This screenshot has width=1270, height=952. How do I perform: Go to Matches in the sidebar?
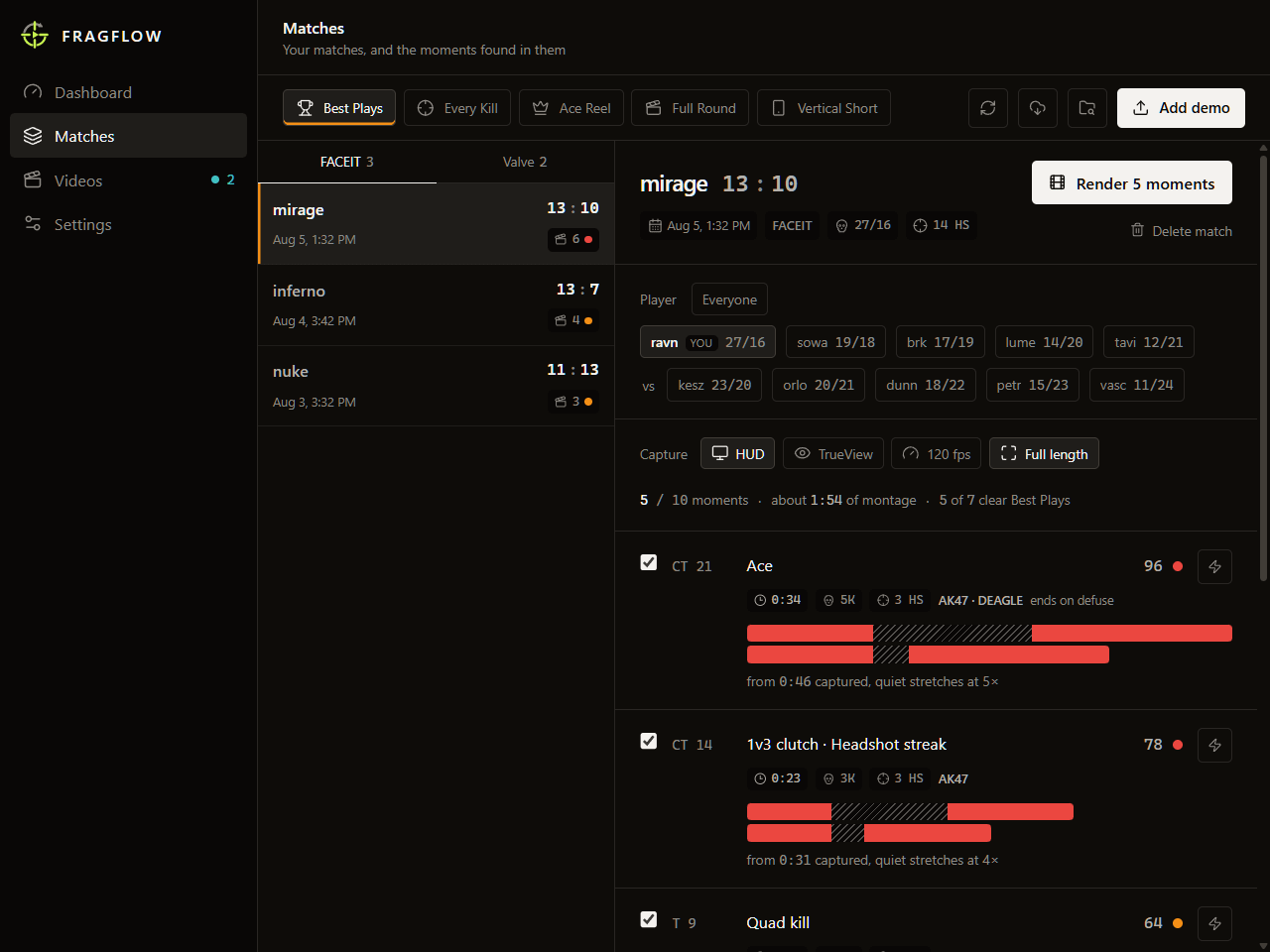pyautogui.click(x=128, y=136)
